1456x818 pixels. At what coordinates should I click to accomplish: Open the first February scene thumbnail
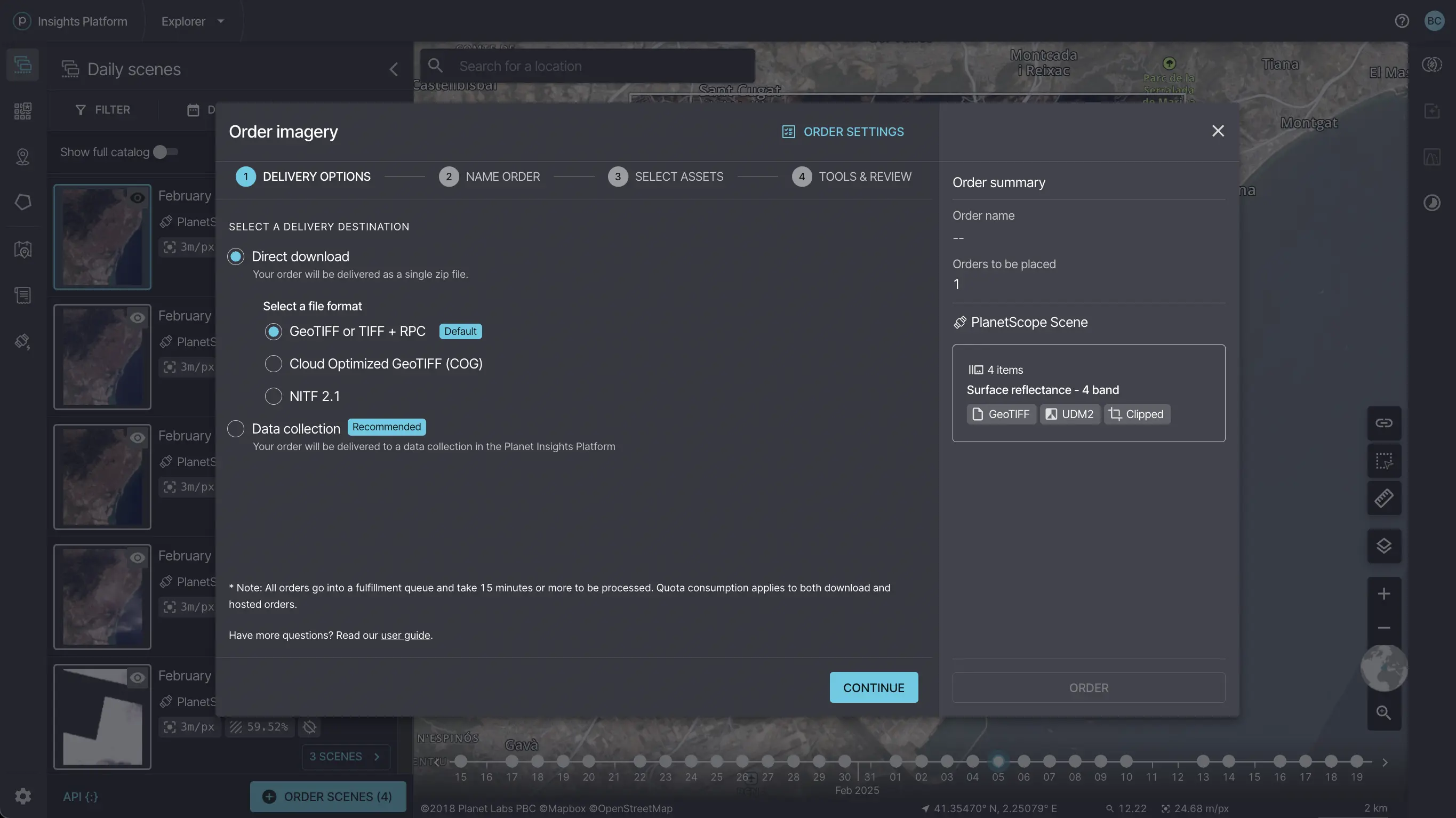coord(102,237)
